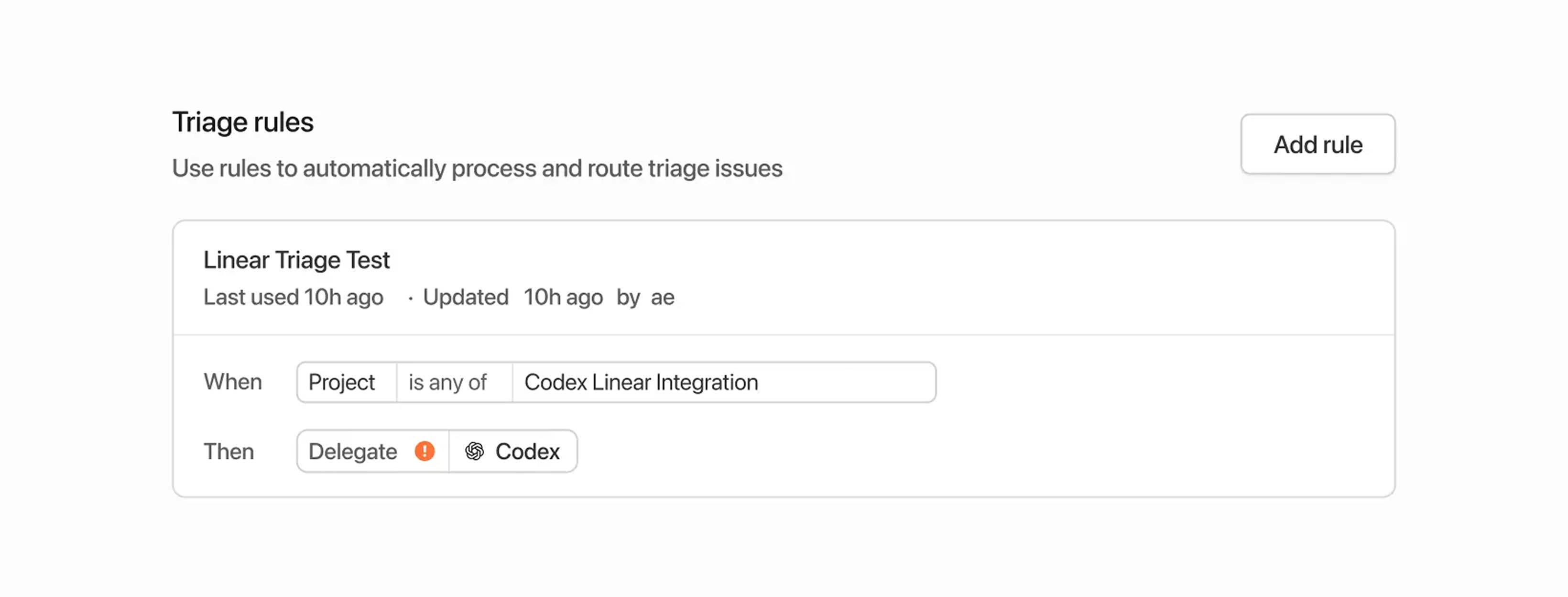Click the When condition row label
1568x597 pixels.
click(232, 382)
